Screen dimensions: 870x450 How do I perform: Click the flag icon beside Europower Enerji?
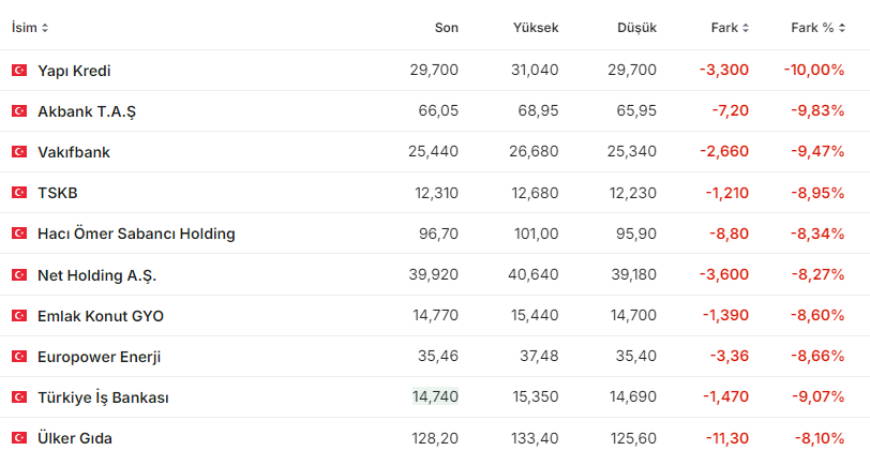coord(19,357)
